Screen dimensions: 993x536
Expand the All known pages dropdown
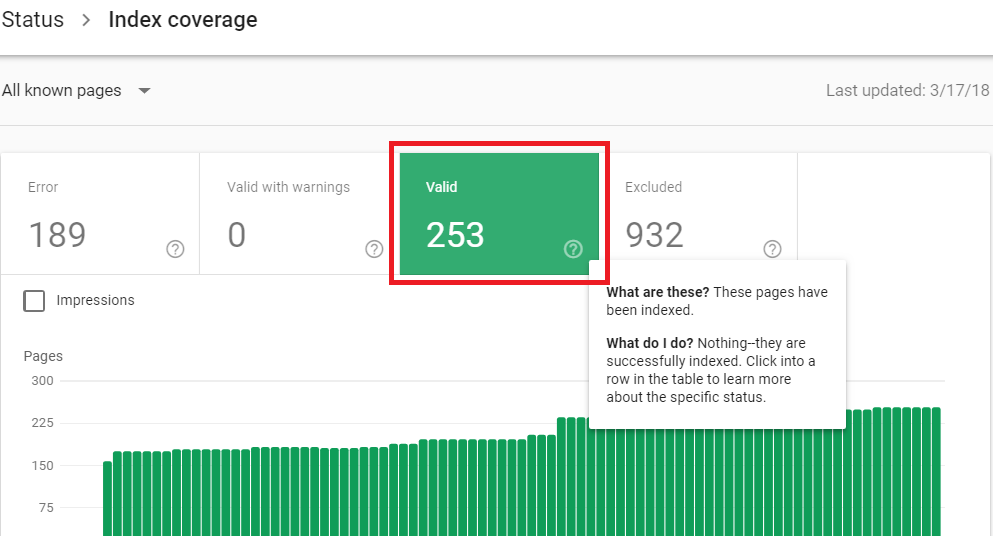77,91
